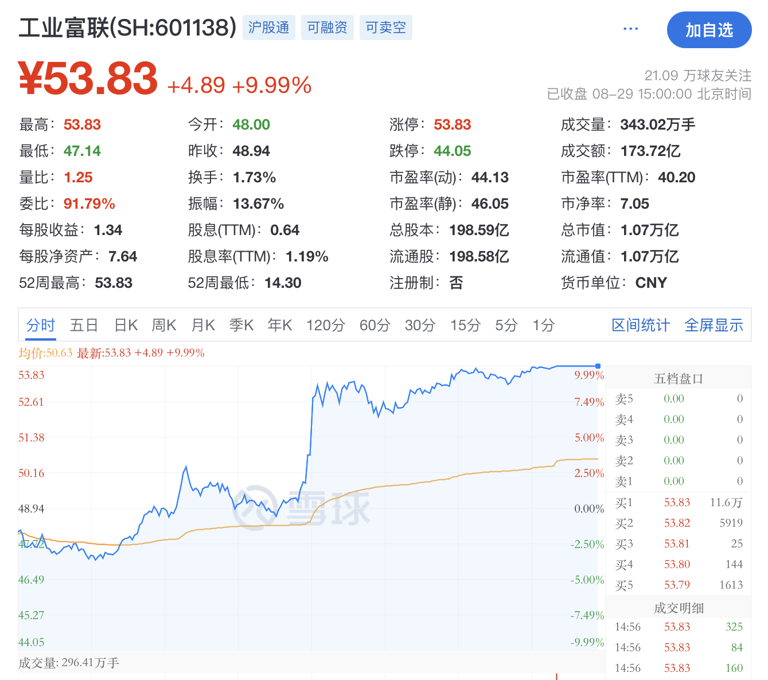
Task: Click the 可融资 tag
Action: click(x=327, y=27)
